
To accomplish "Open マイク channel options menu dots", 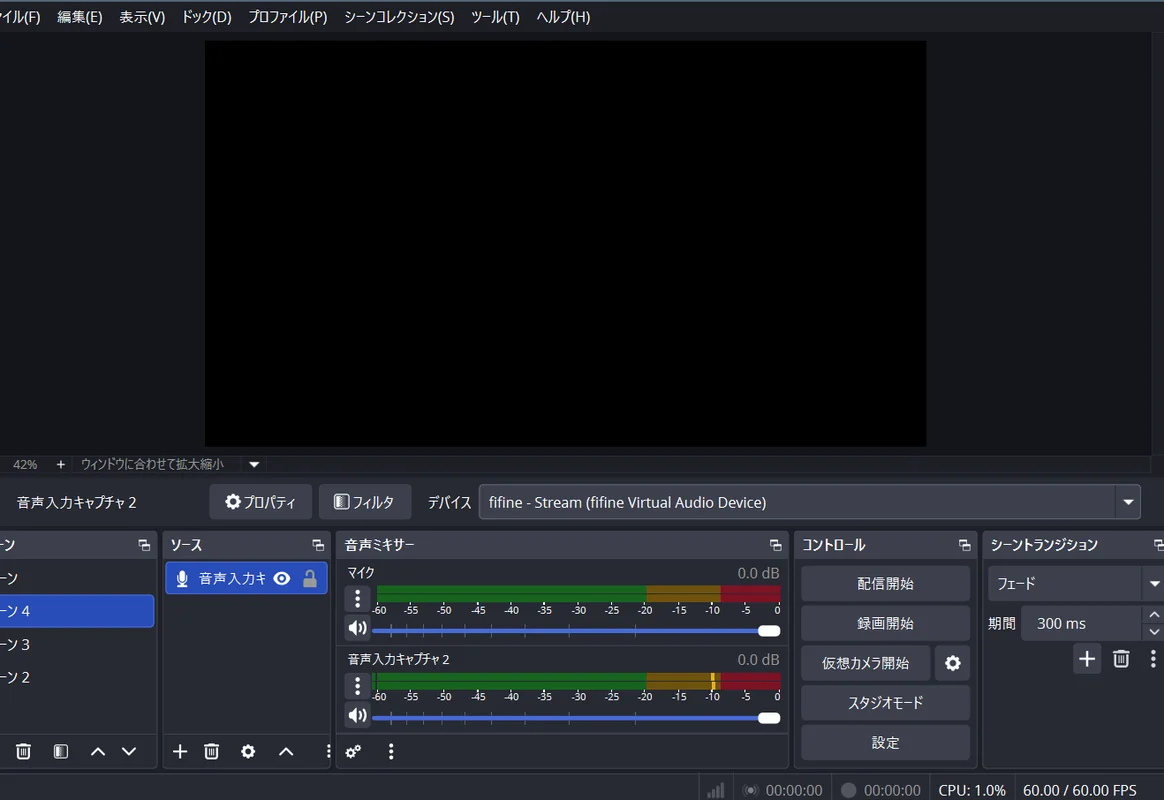I will coord(357,598).
